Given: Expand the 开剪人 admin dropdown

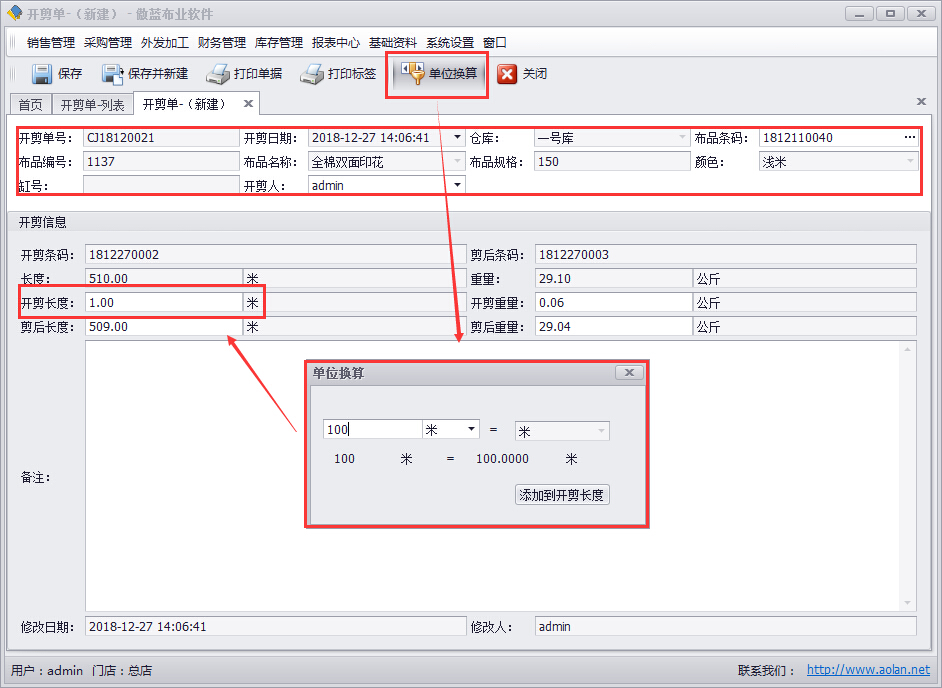Looking at the screenshot, I should click(x=458, y=185).
